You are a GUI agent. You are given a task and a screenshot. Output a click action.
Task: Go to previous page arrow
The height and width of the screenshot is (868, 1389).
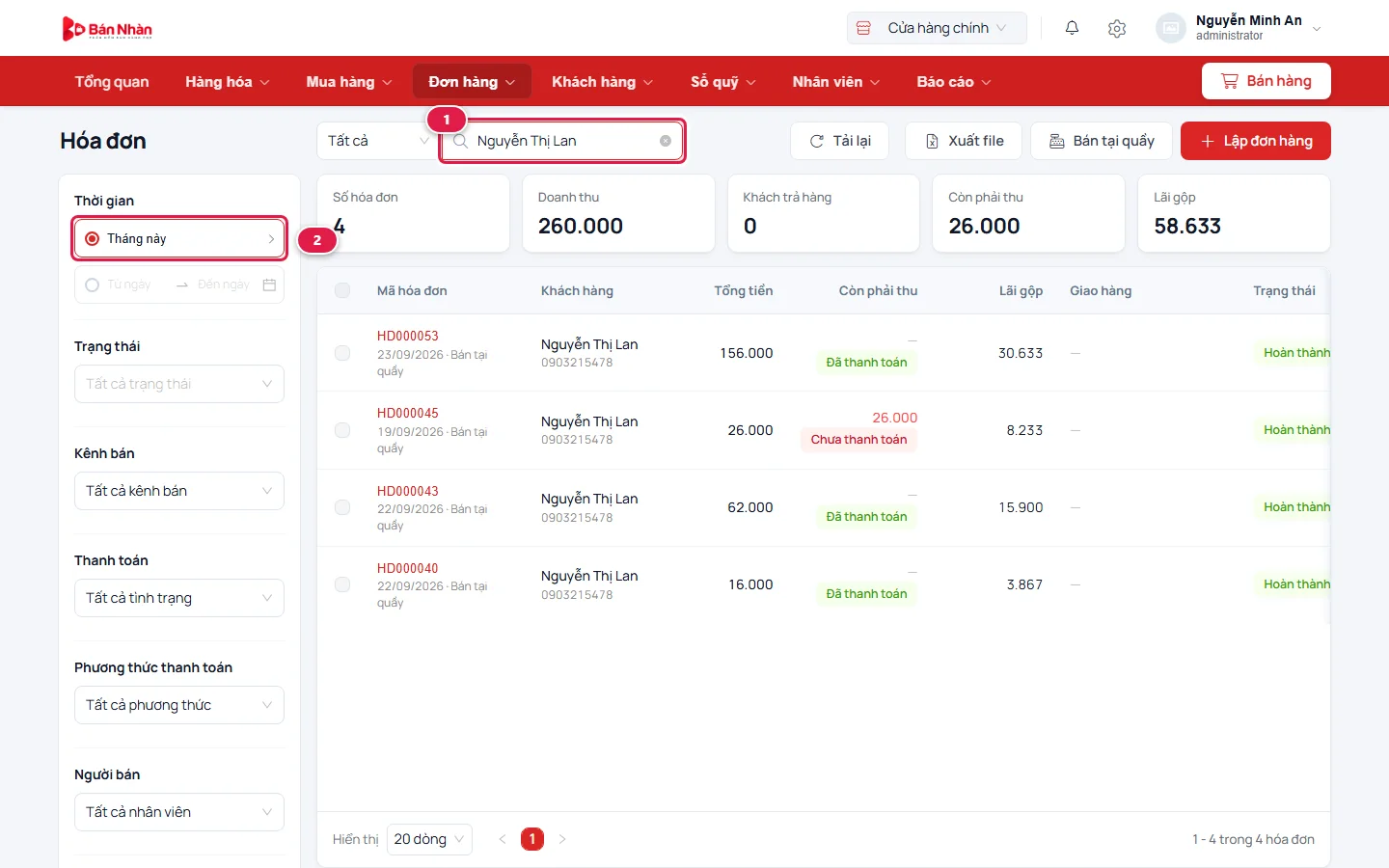502,839
